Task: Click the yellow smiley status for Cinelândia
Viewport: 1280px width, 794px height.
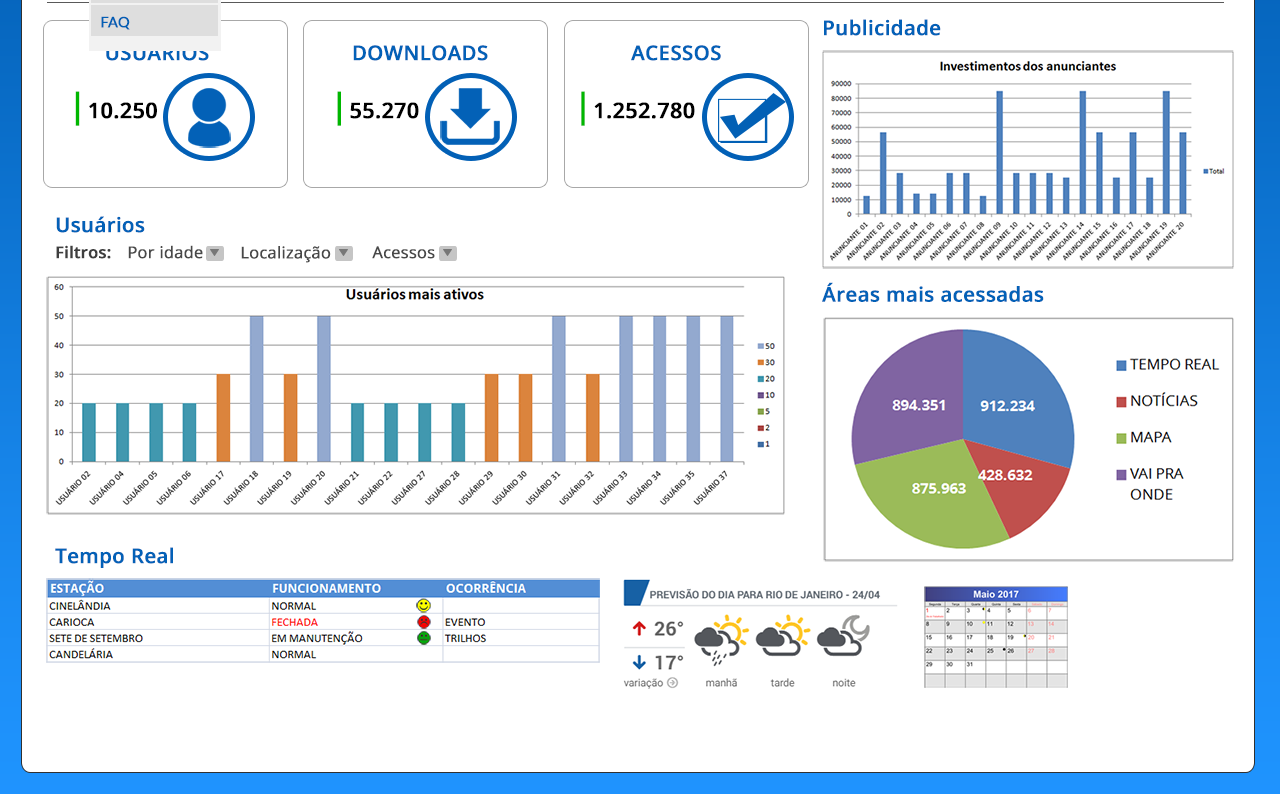Action: coord(423,606)
